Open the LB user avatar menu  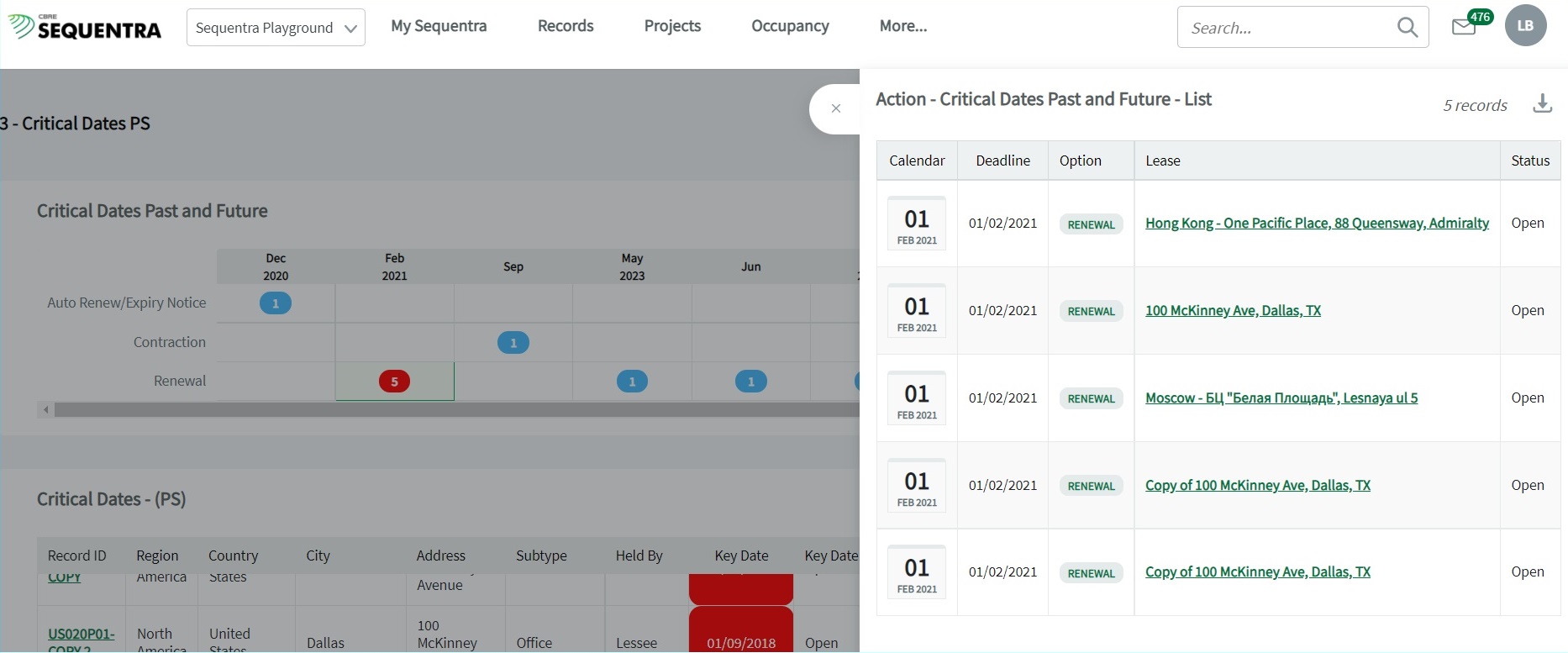click(x=1524, y=25)
